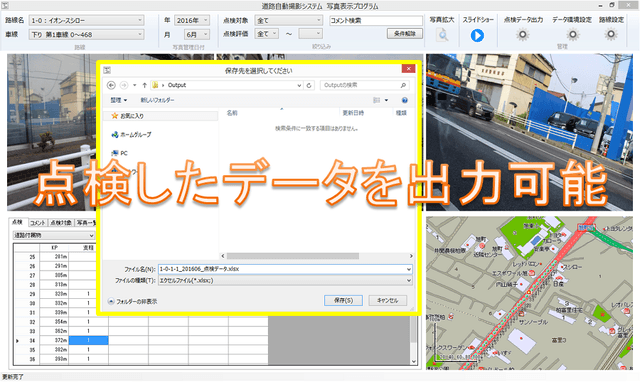Open the dialog help icon
Image resolution: width=640 pixels, height=383 pixels.
coord(404,100)
